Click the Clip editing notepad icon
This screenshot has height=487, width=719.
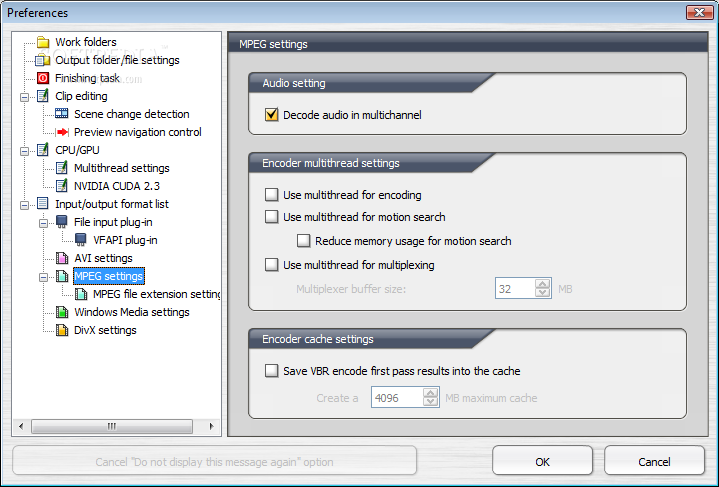coord(43,96)
